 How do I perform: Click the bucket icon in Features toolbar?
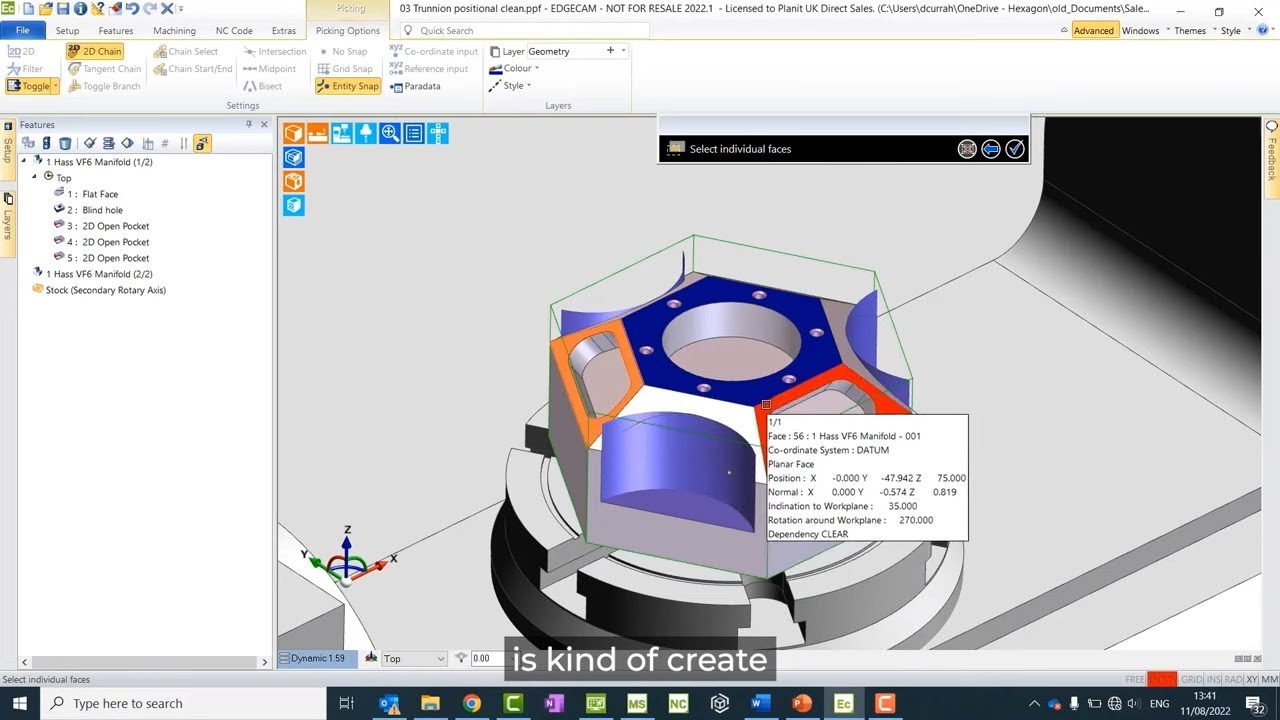(x=65, y=144)
